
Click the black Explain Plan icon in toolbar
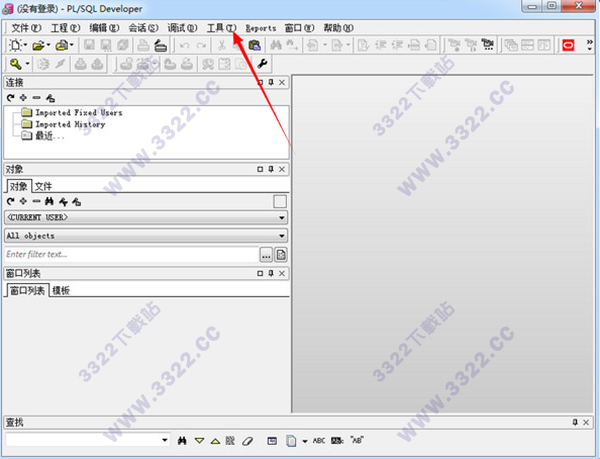tap(488, 45)
